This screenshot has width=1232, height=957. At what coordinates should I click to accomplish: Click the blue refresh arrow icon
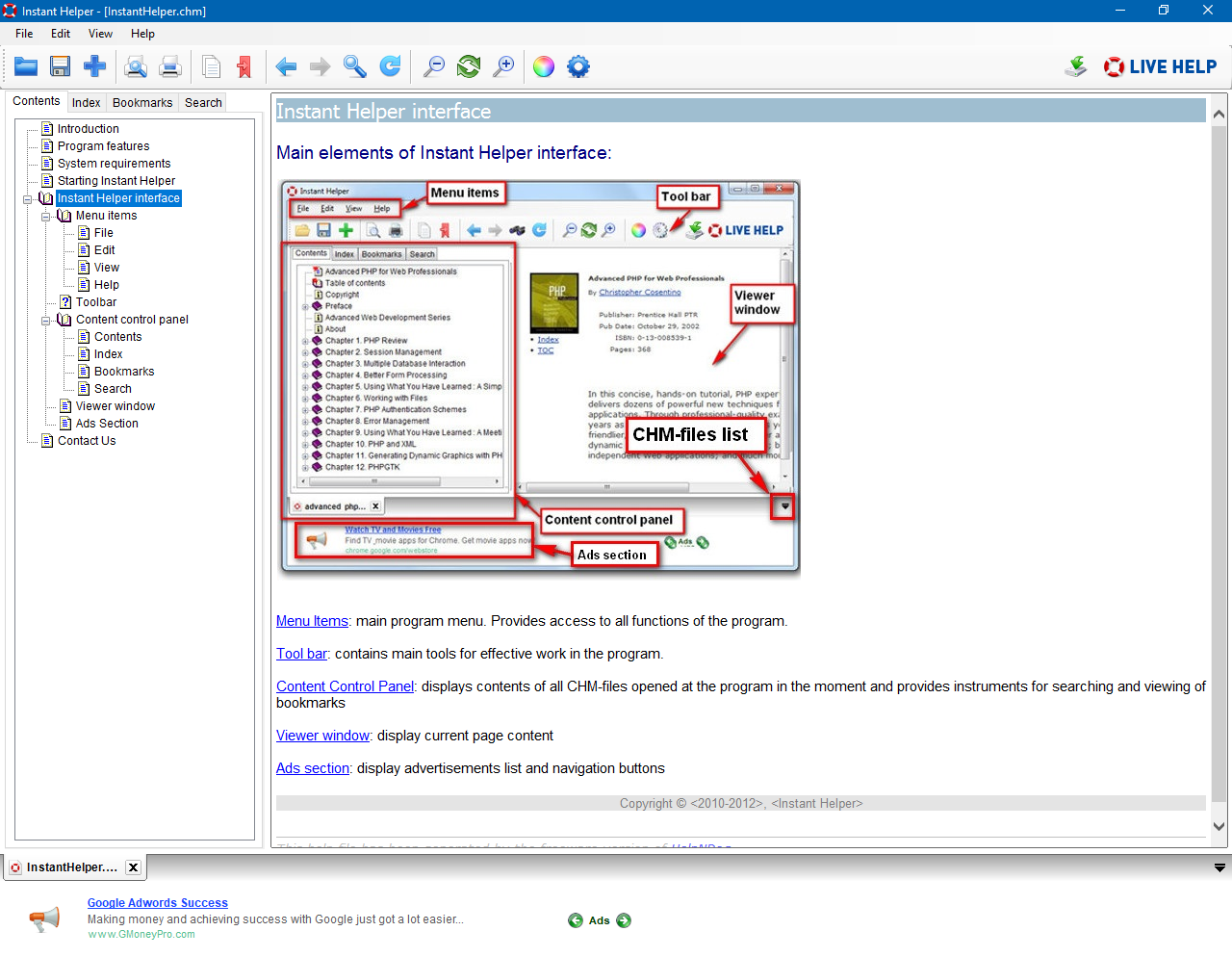click(x=390, y=66)
